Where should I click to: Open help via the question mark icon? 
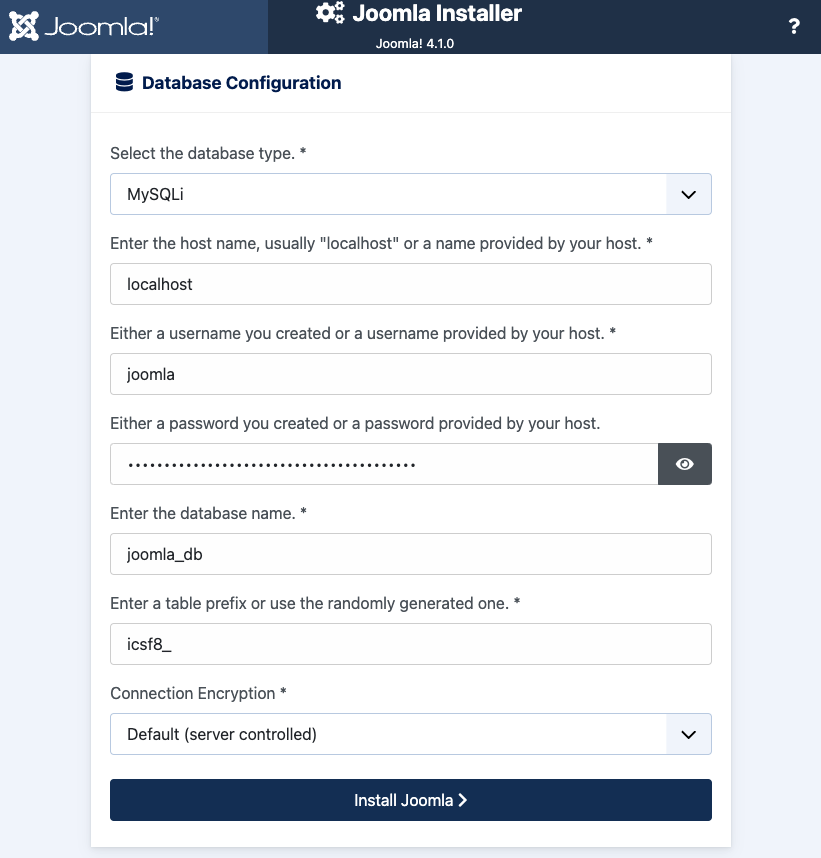(x=794, y=27)
